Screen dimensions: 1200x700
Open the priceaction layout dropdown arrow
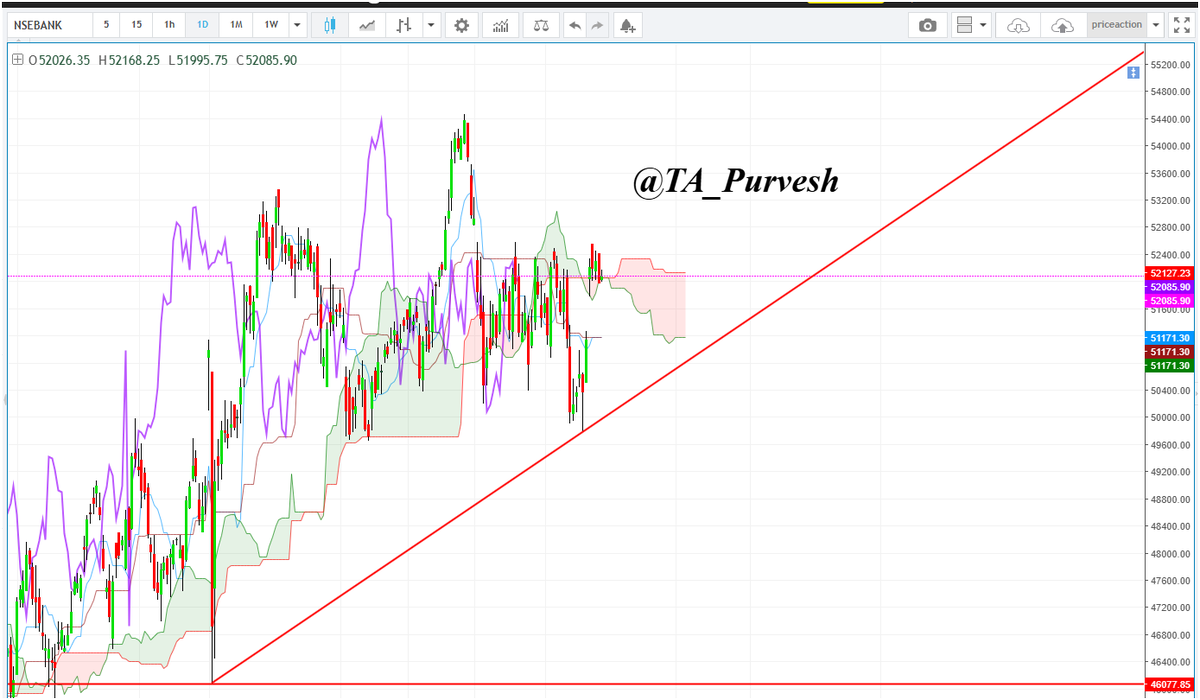point(1157,25)
